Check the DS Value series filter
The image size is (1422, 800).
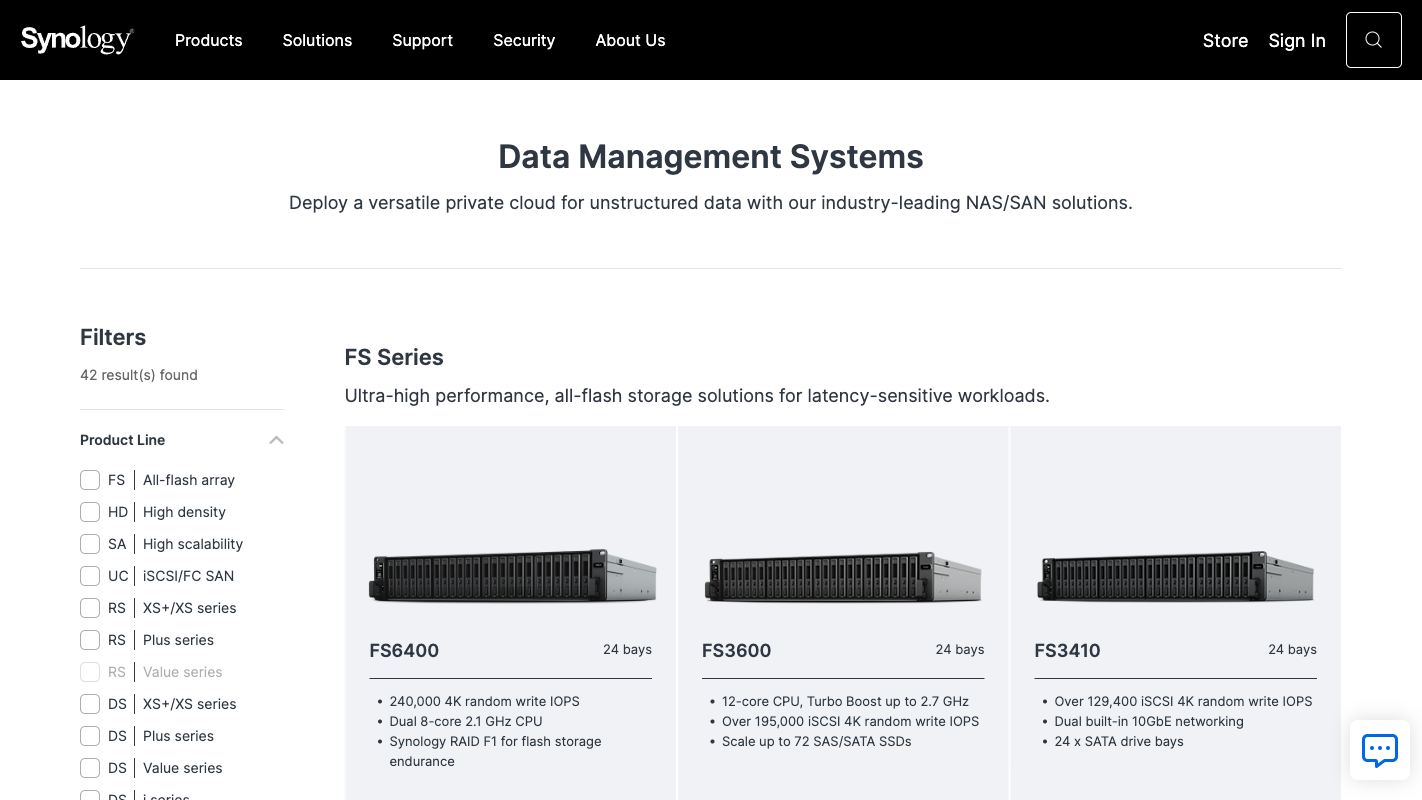point(90,768)
